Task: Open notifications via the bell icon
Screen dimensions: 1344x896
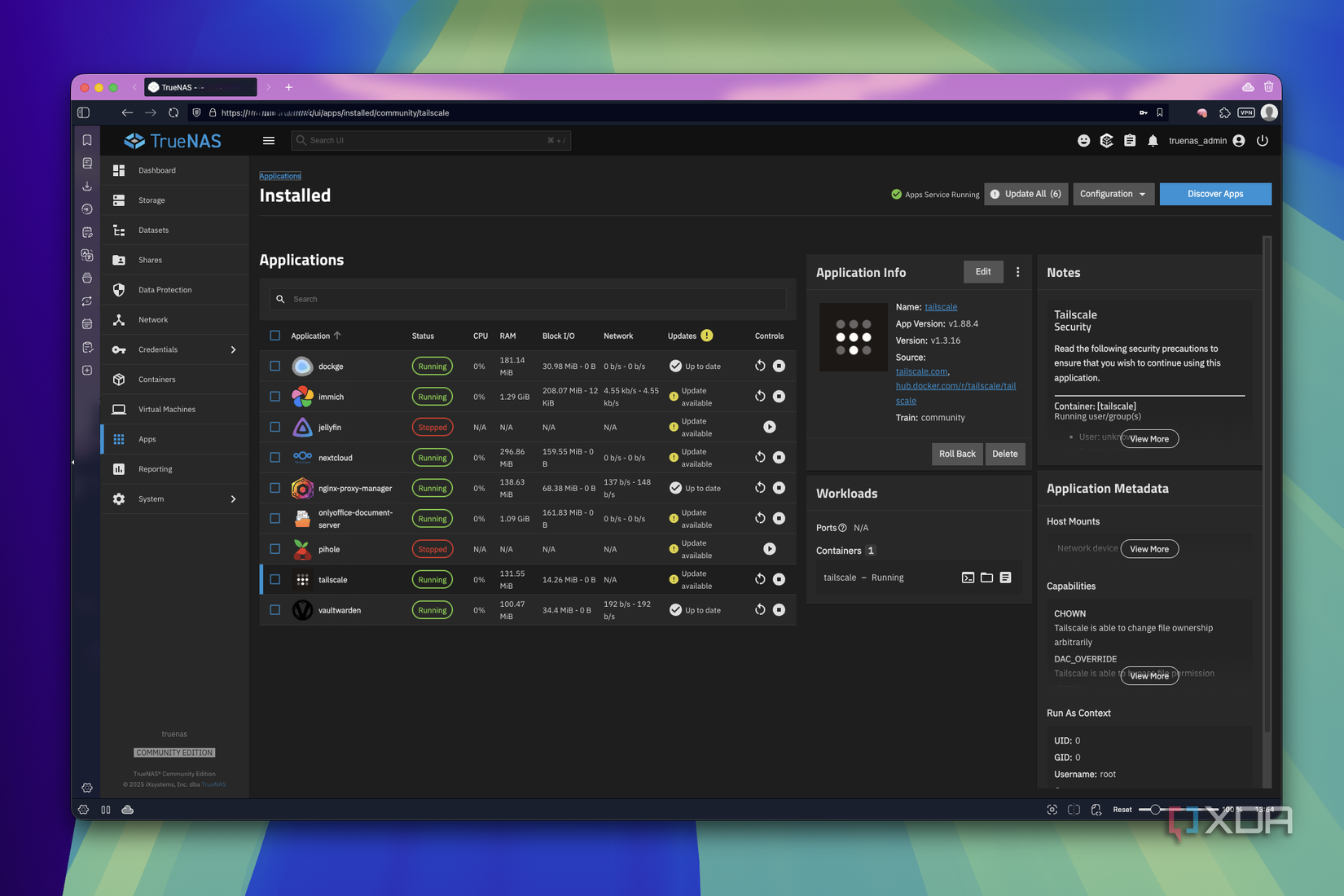Action: (x=1153, y=140)
